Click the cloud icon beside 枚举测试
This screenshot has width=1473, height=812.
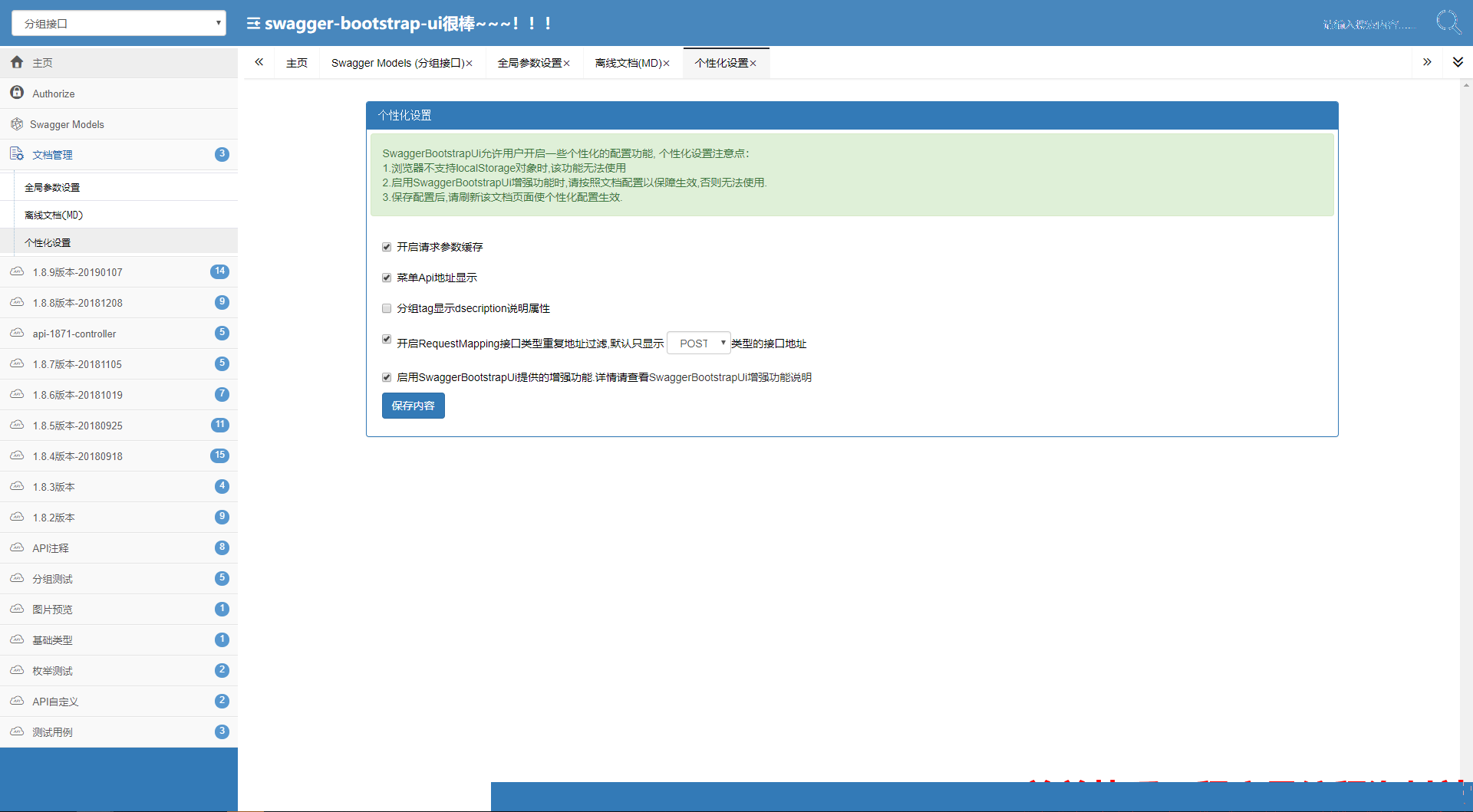pyautogui.click(x=17, y=670)
